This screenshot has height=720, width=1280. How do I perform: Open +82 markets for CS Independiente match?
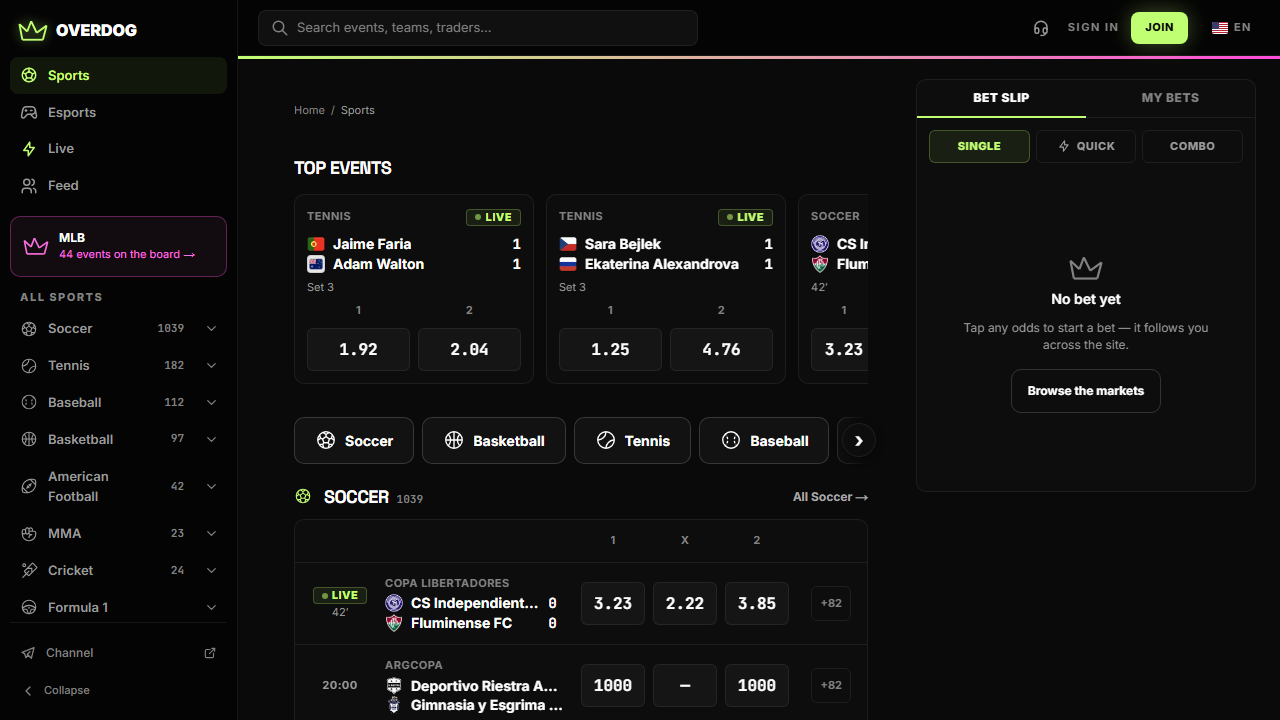(x=831, y=603)
